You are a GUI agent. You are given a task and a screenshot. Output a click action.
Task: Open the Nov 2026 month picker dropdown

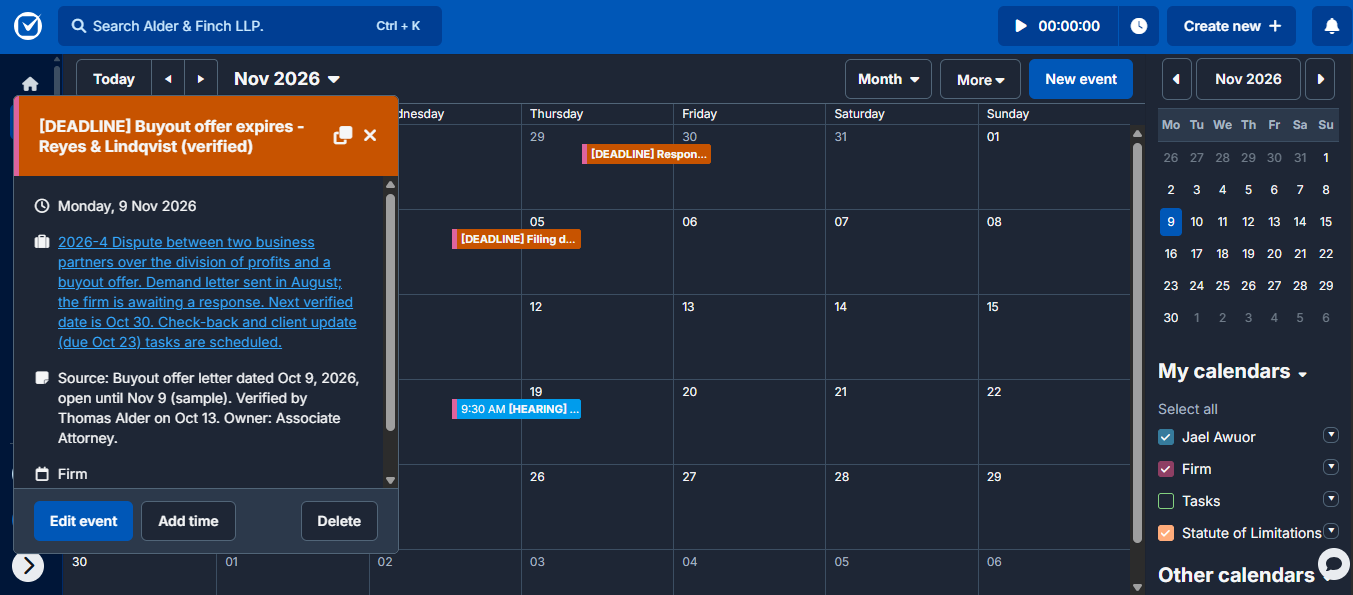(x=287, y=79)
